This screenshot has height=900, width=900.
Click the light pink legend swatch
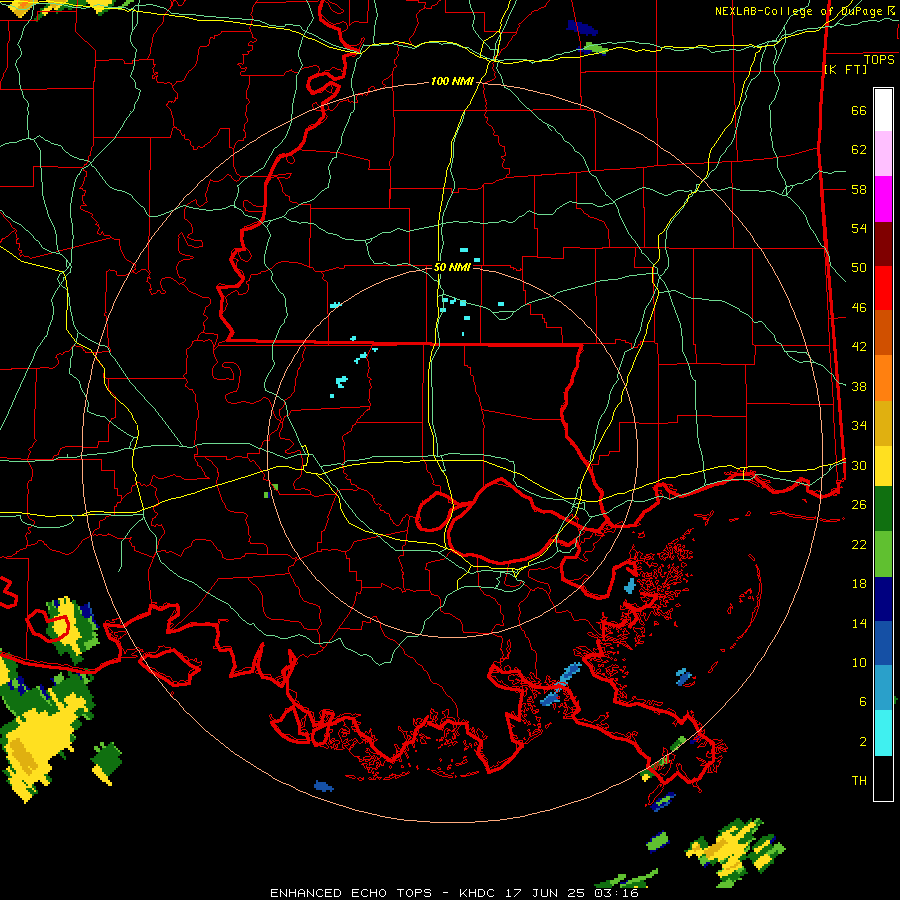(883, 154)
